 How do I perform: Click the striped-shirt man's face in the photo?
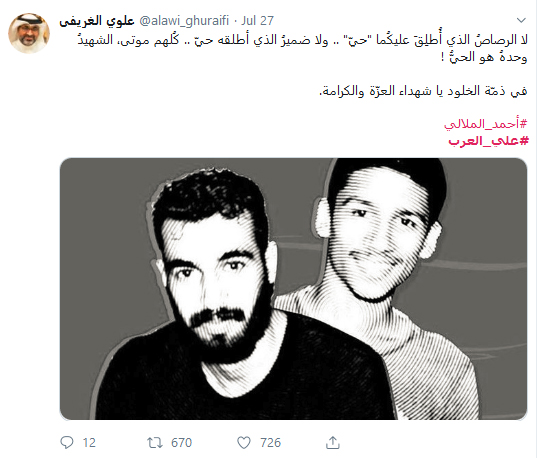(381, 237)
